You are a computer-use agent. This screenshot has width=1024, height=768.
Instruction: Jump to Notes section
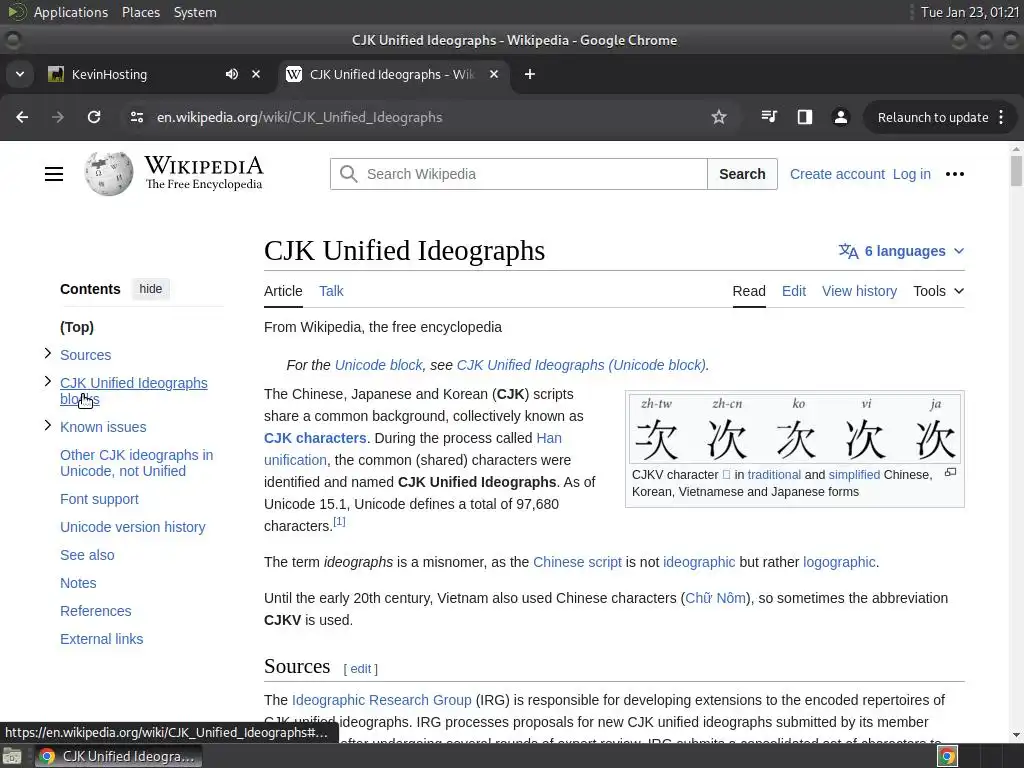(x=78, y=583)
